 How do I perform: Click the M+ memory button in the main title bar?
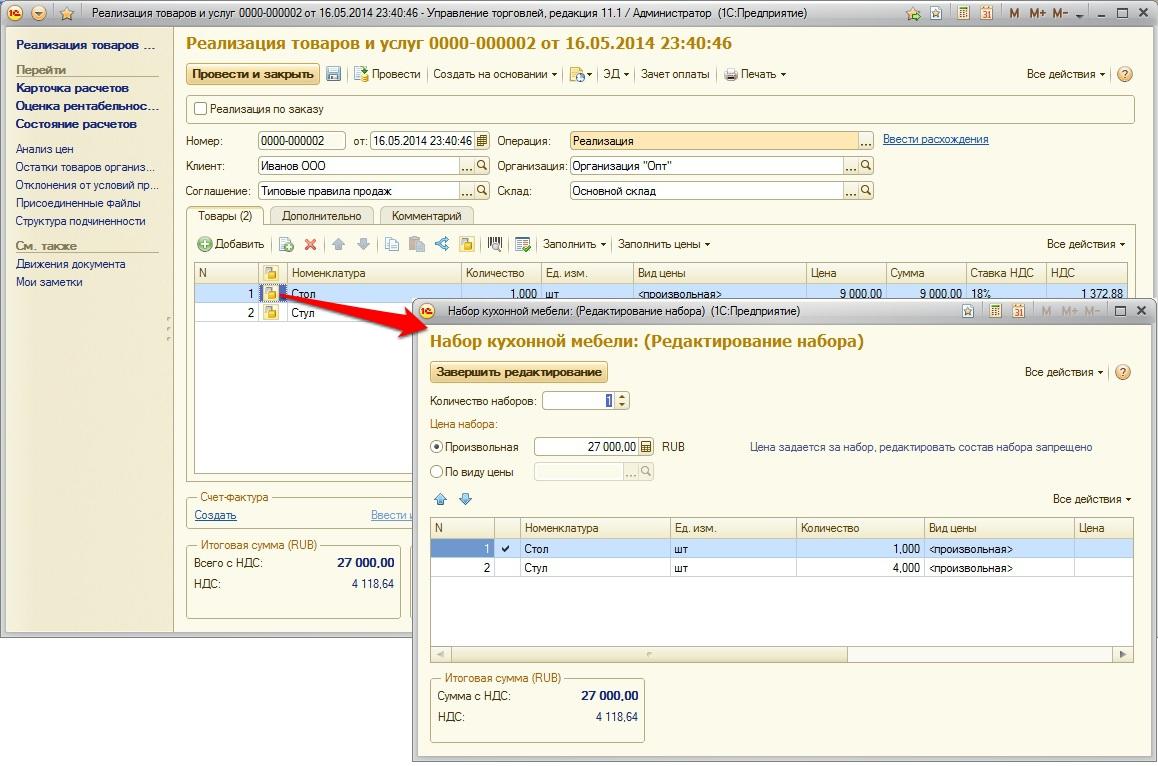click(x=1038, y=13)
